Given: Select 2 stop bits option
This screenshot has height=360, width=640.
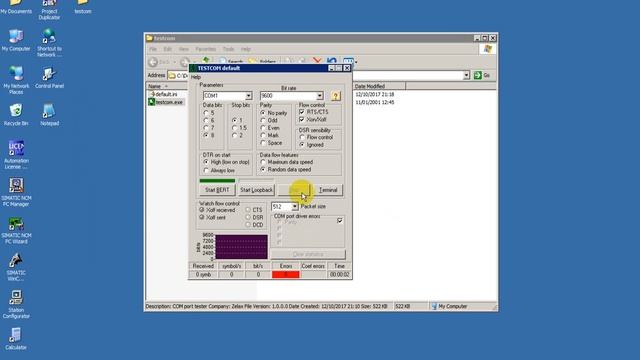Looking at the screenshot, I should tap(234, 135).
